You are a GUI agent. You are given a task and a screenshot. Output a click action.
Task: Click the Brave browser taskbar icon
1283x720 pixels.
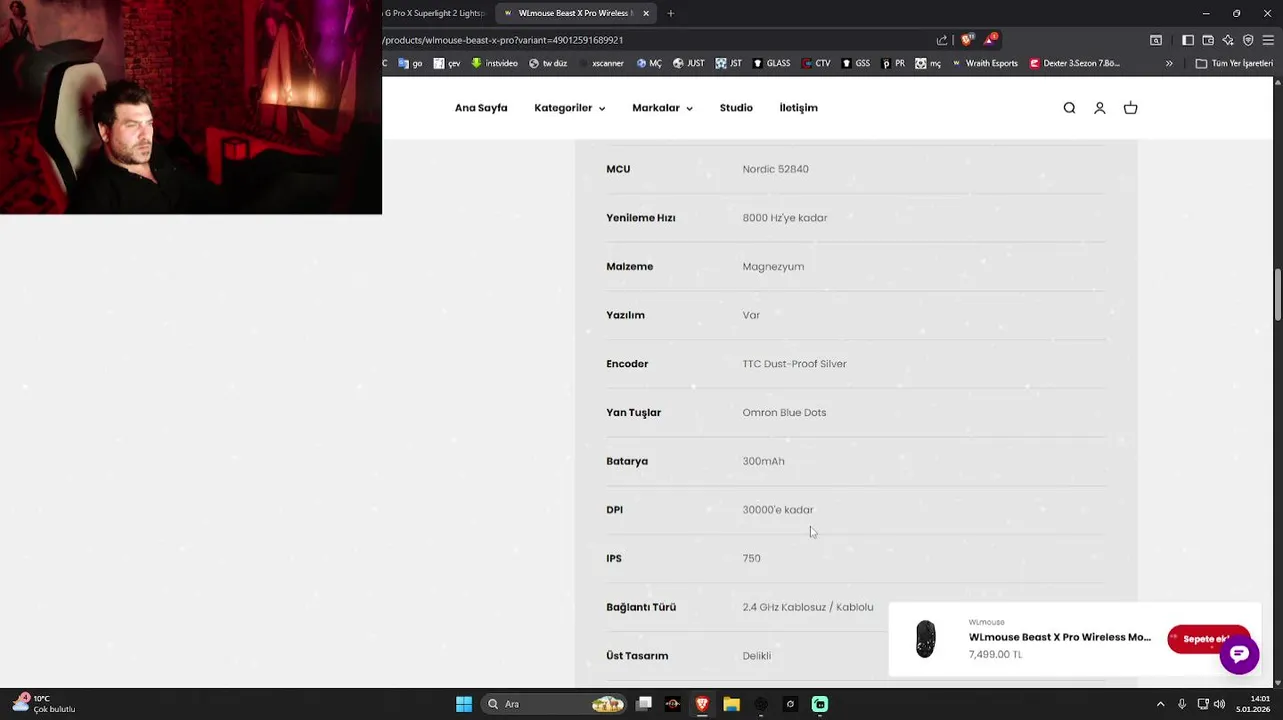pos(702,704)
